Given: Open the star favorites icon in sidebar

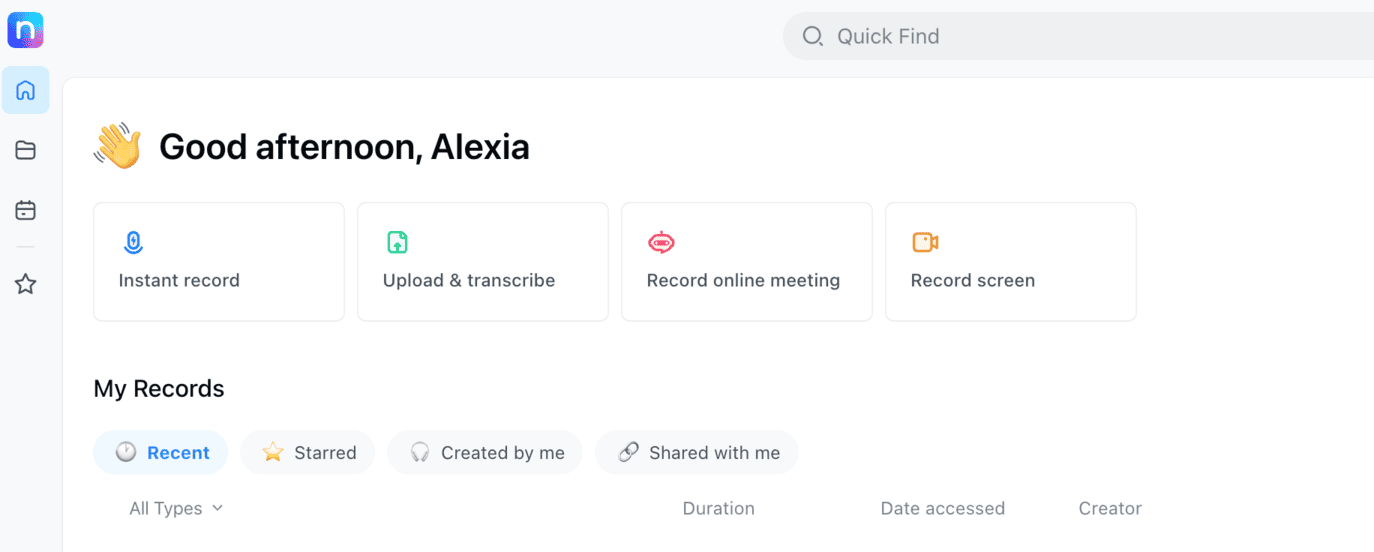Looking at the screenshot, I should click(x=26, y=285).
